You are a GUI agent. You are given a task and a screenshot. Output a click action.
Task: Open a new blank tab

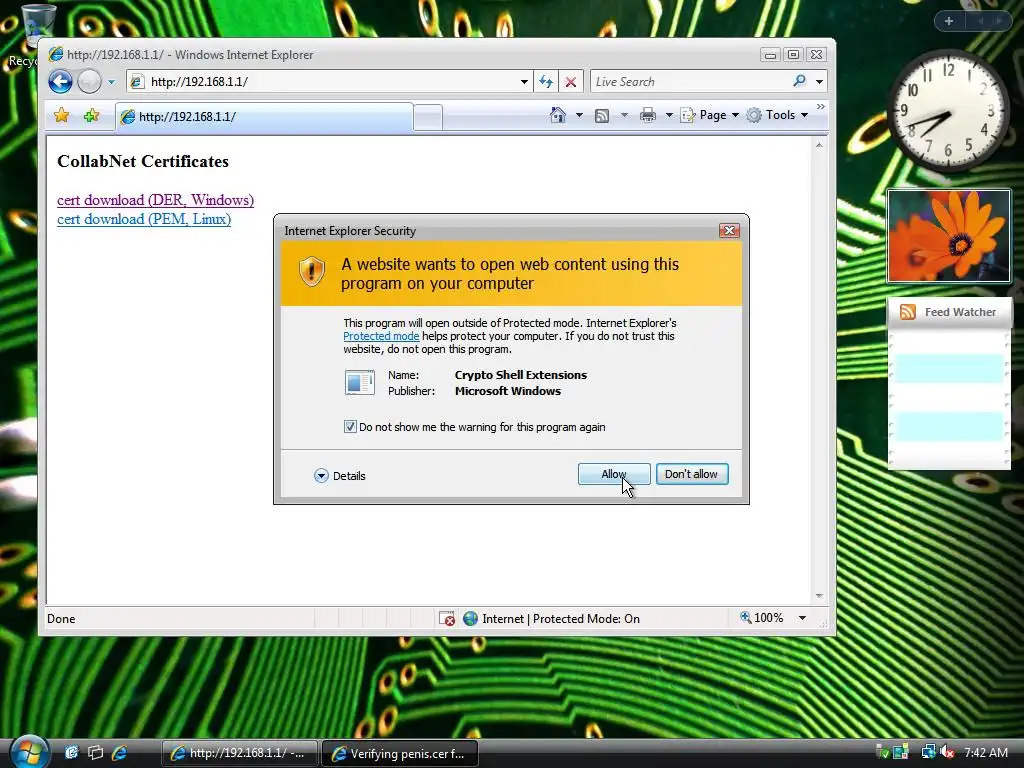[428, 118]
